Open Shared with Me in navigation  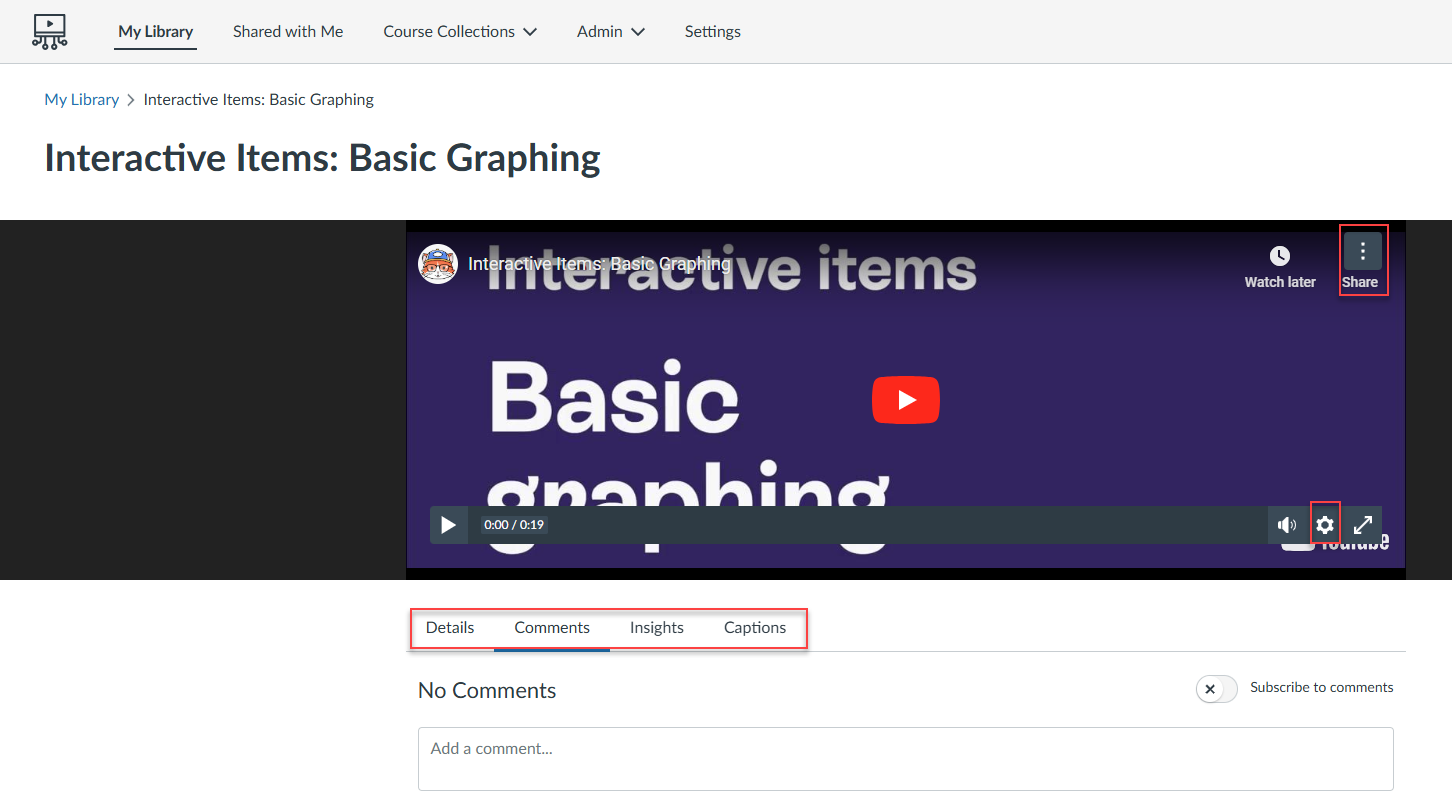pos(288,32)
